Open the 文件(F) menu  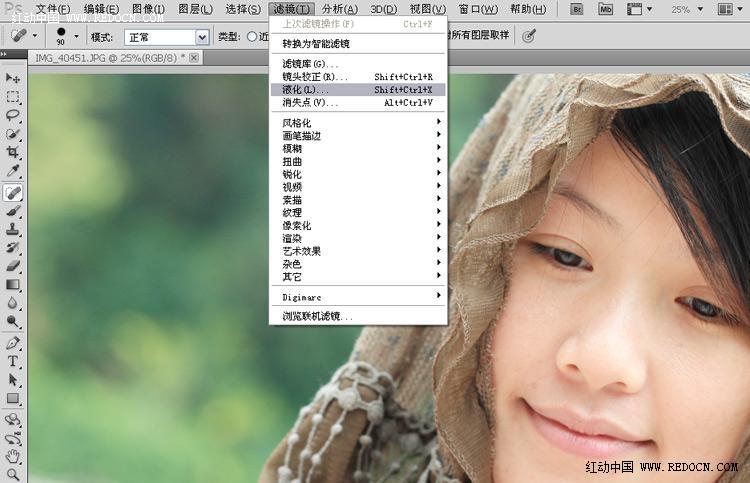coord(53,9)
